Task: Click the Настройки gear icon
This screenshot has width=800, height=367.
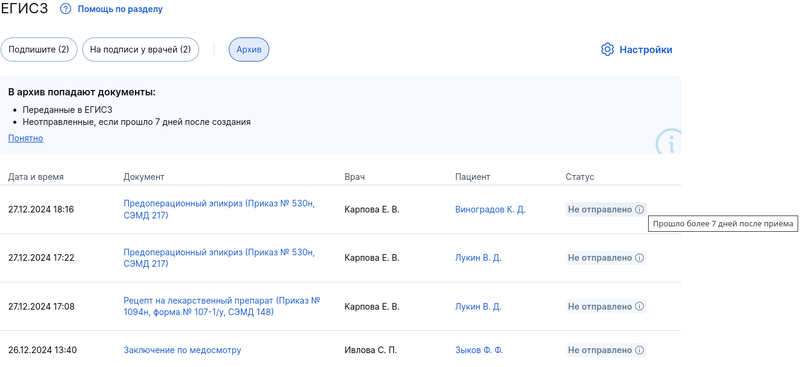Action: pyautogui.click(x=607, y=50)
